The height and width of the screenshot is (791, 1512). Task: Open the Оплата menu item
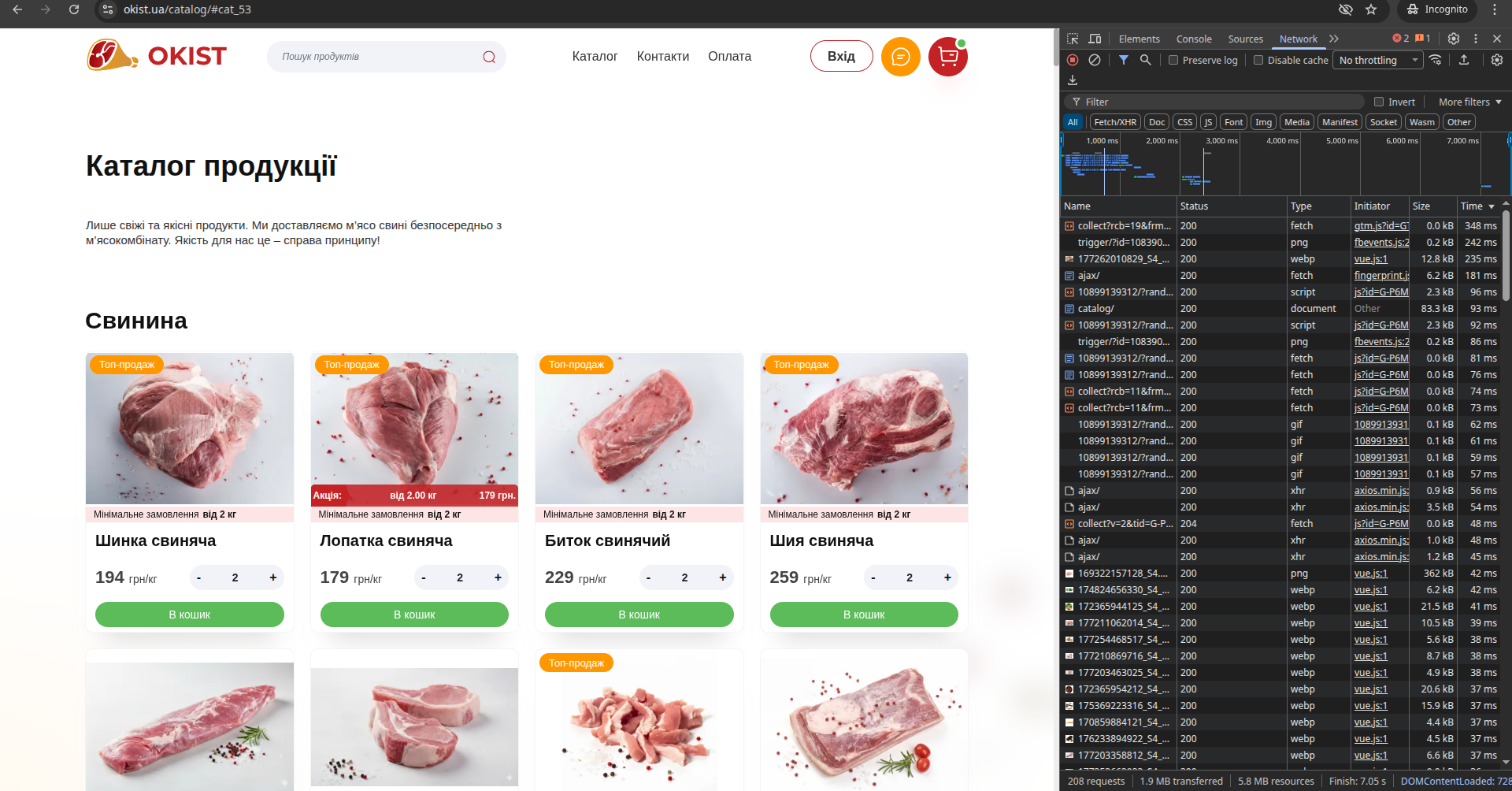point(730,57)
